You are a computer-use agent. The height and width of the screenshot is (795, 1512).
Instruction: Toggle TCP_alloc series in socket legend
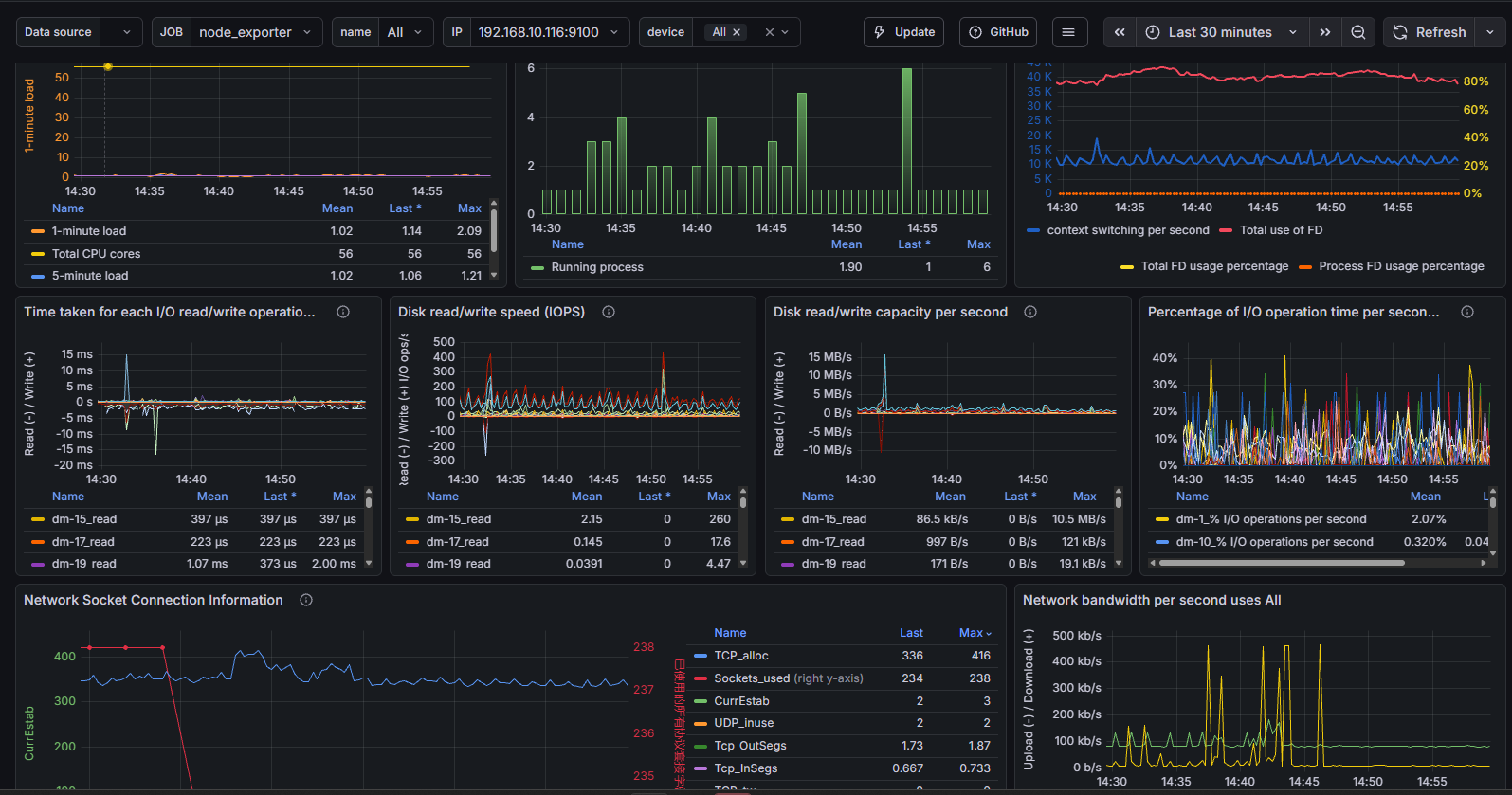(741, 656)
